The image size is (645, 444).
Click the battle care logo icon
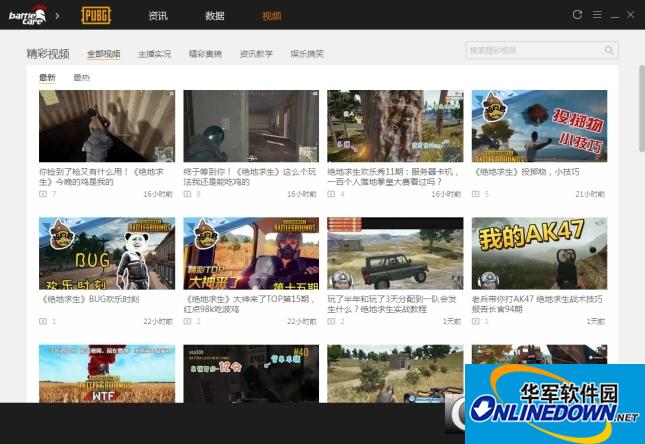point(27,15)
